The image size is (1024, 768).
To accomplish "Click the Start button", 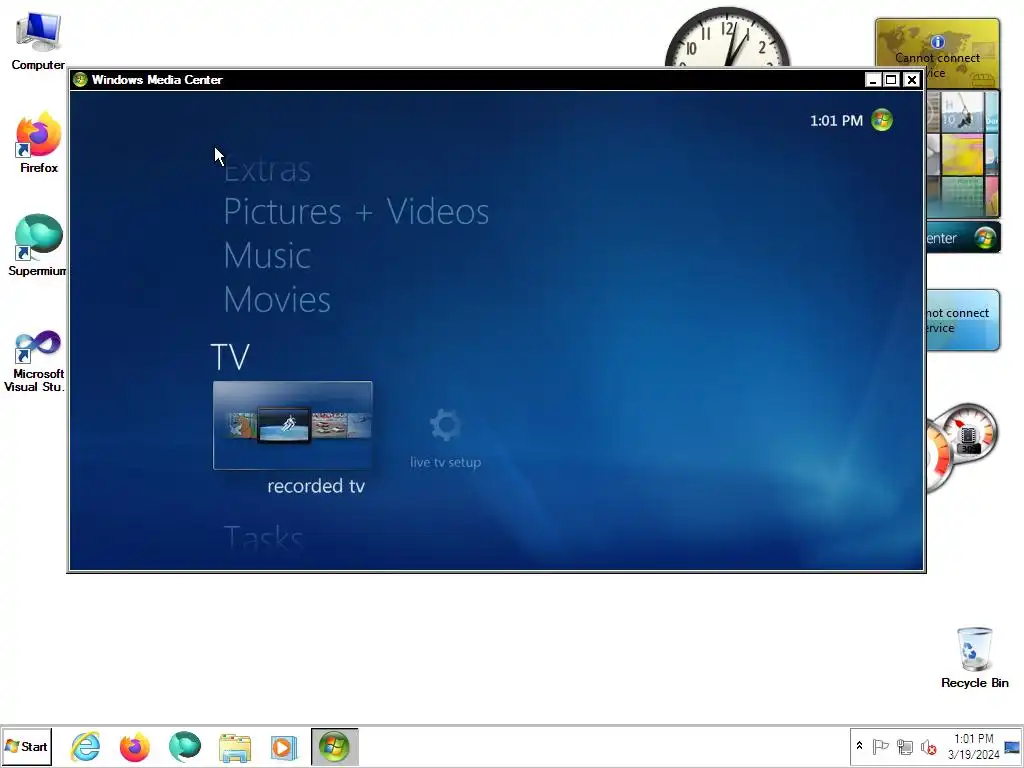I will point(26,746).
